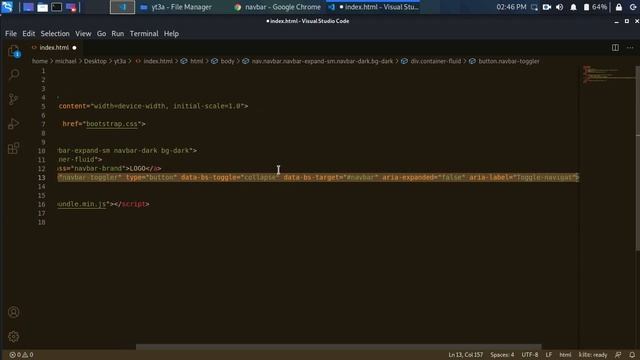Click the feedback icon in status bar
640x360 pixels.
[618, 355]
